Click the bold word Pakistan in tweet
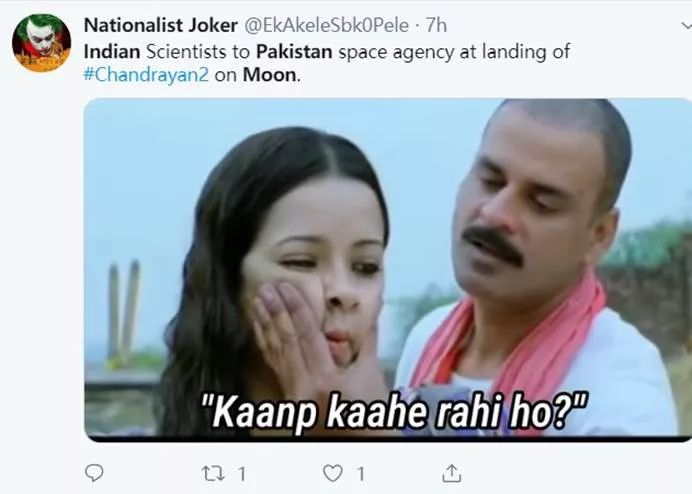Image resolution: width=692 pixels, height=494 pixels. 294,52
